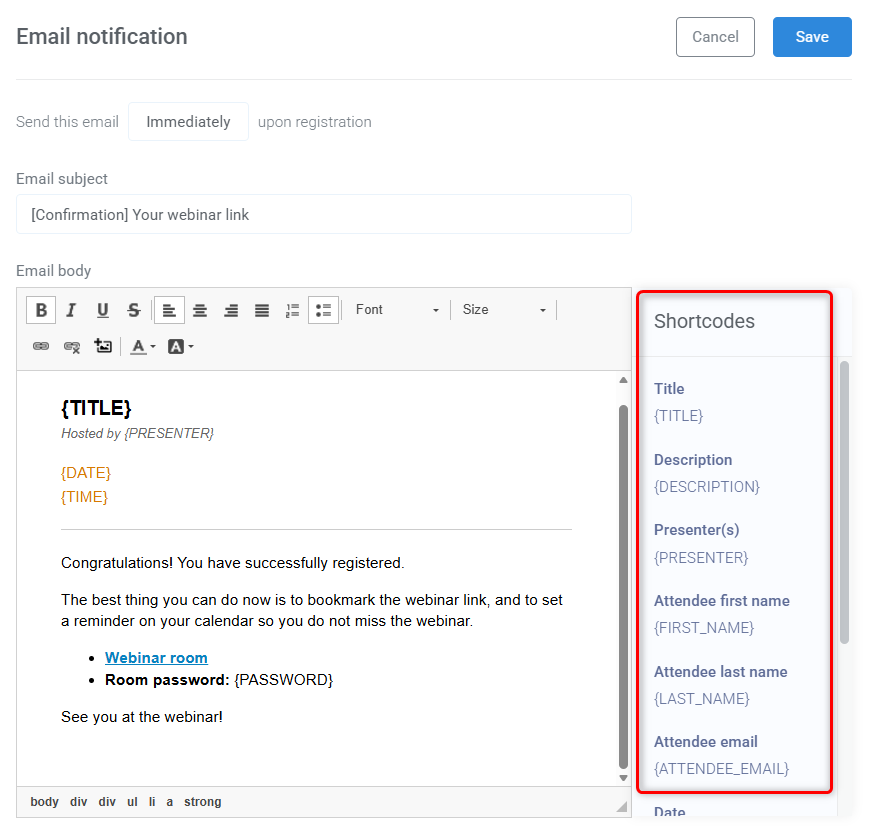The image size is (869, 836).
Task: Open the Webinar room link
Action: coord(156,657)
